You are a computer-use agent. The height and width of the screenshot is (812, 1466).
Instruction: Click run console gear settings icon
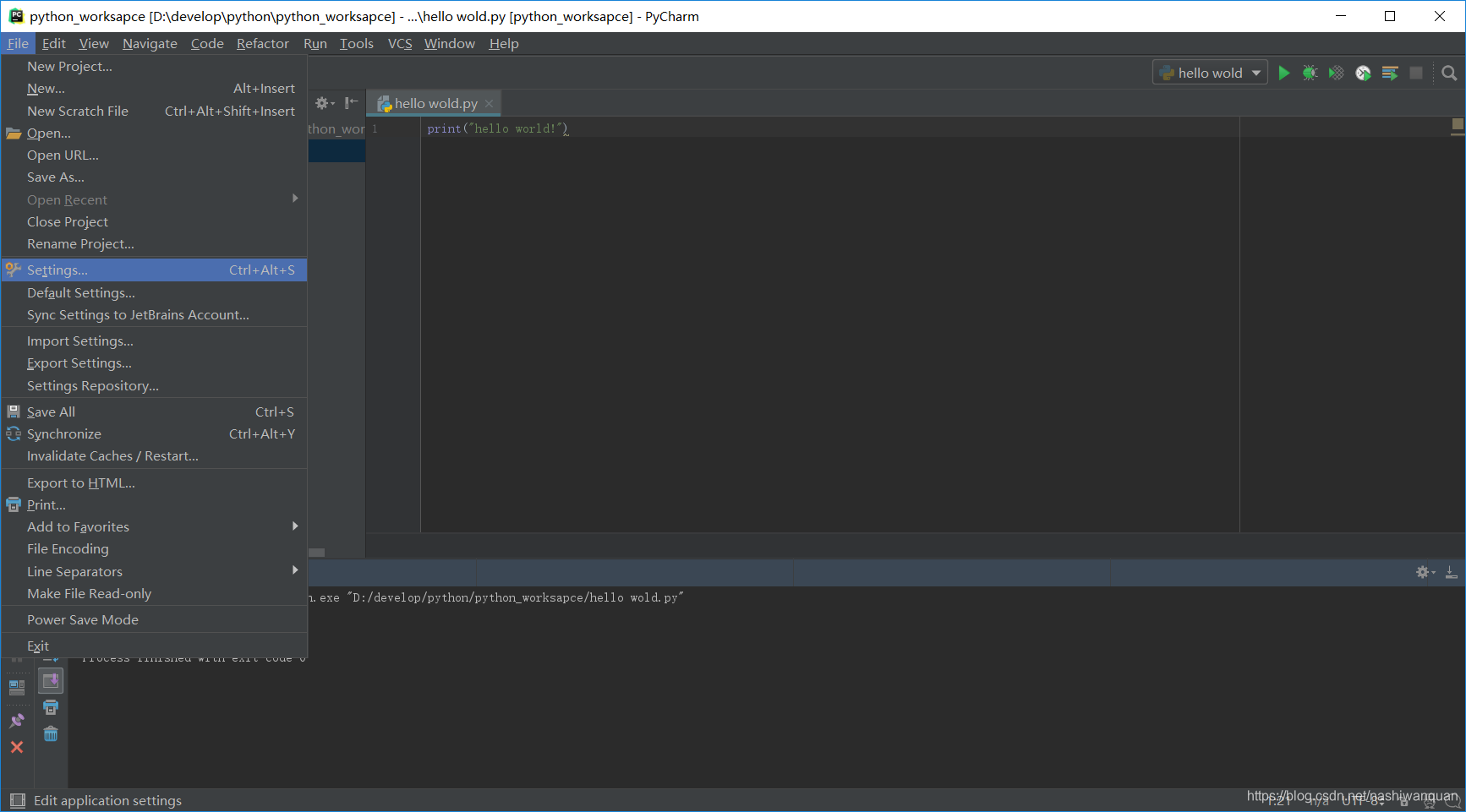click(x=1425, y=572)
